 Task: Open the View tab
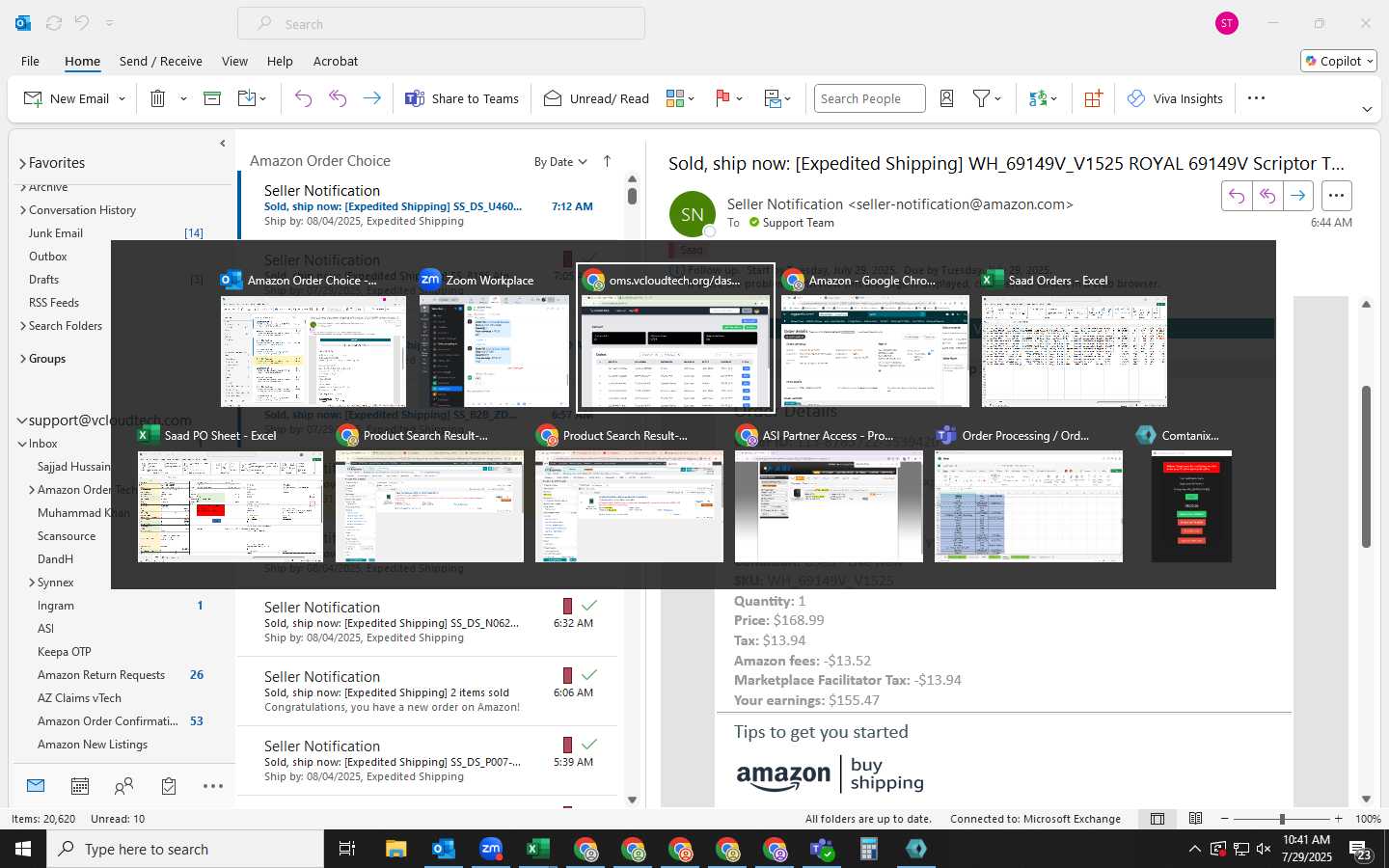tap(234, 61)
